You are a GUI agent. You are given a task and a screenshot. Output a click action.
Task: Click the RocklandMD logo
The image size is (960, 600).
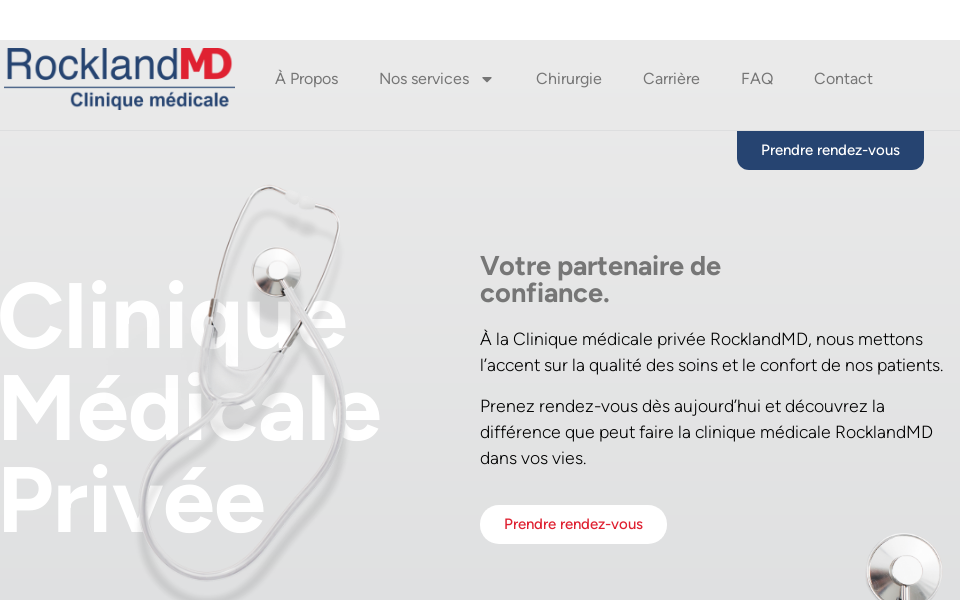tap(119, 78)
